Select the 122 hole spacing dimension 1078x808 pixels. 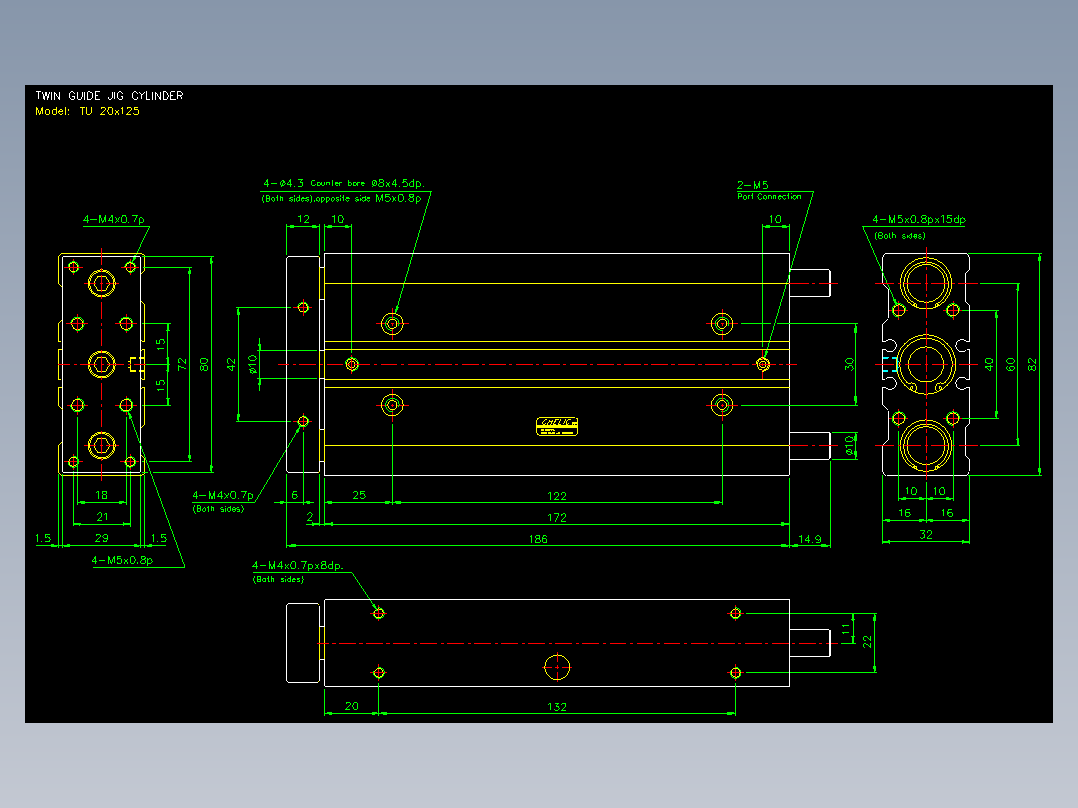point(557,496)
